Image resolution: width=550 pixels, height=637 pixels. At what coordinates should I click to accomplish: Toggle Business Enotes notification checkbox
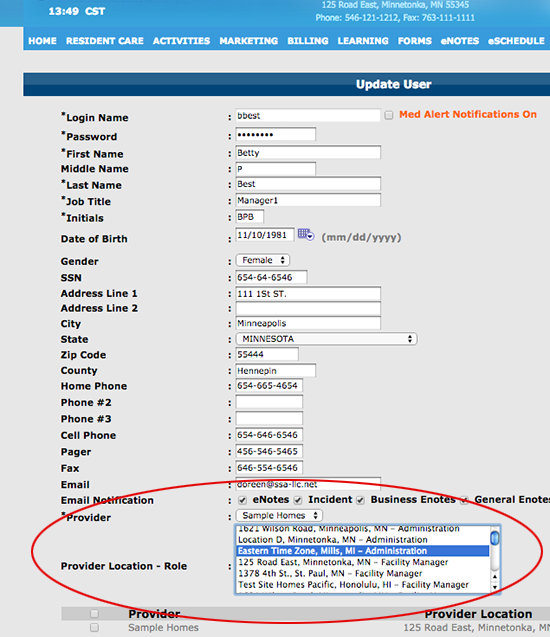tap(360, 500)
